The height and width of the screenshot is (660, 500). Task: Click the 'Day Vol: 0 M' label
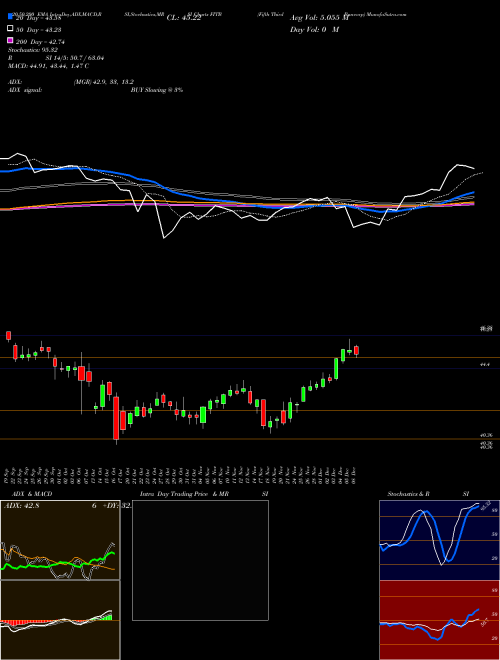(x=314, y=30)
